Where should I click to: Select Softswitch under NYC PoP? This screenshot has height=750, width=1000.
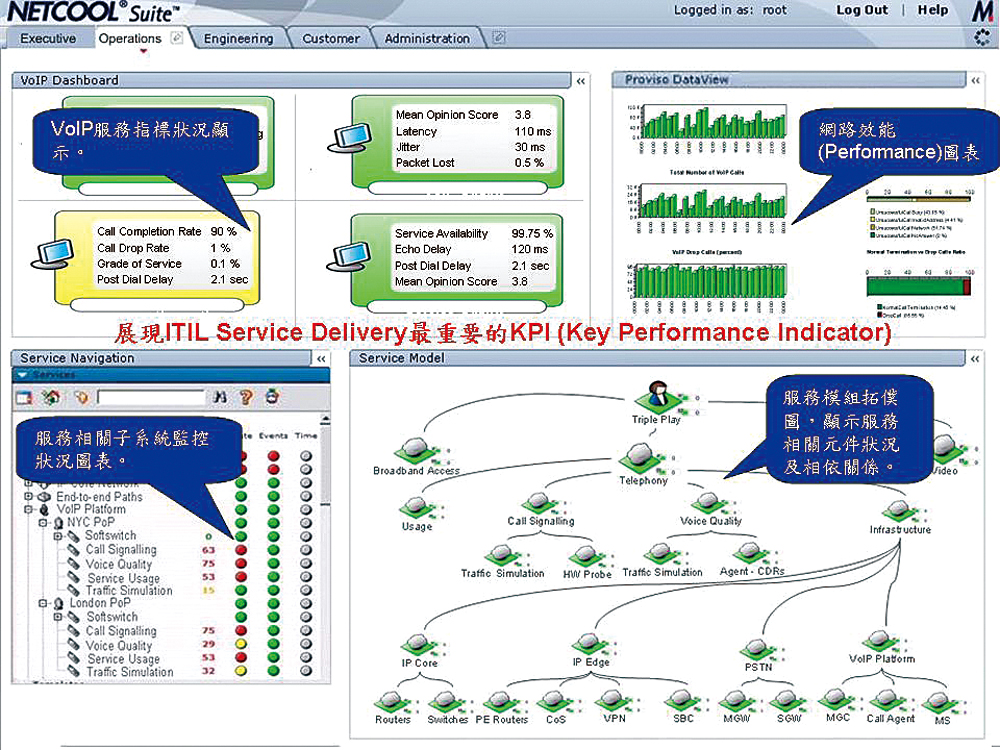(110, 536)
